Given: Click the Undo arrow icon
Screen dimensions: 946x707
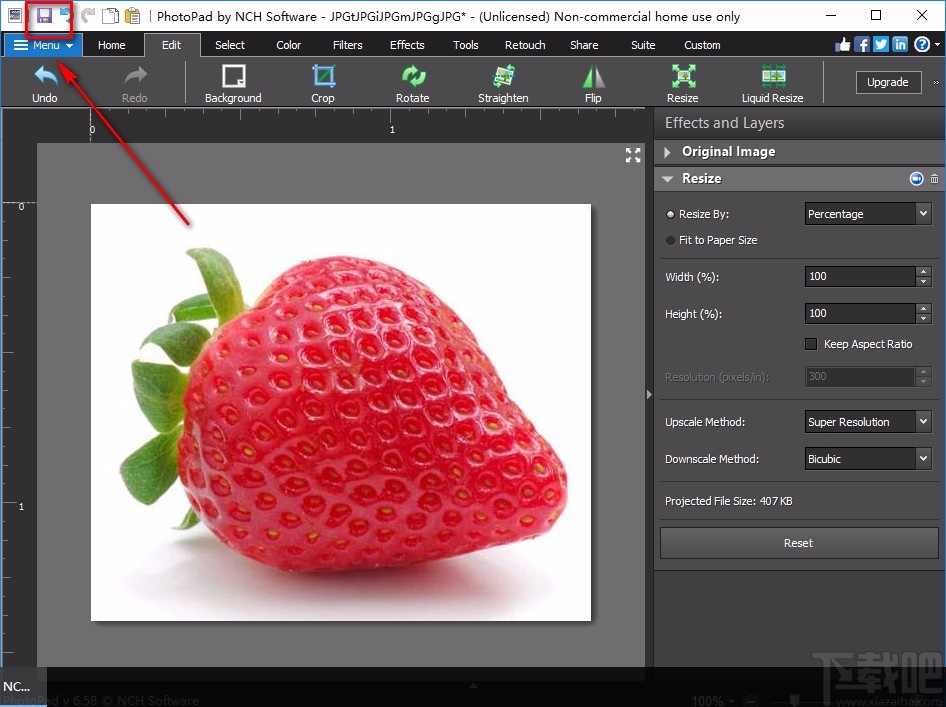Looking at the screenshot, I should pos(45,76).
